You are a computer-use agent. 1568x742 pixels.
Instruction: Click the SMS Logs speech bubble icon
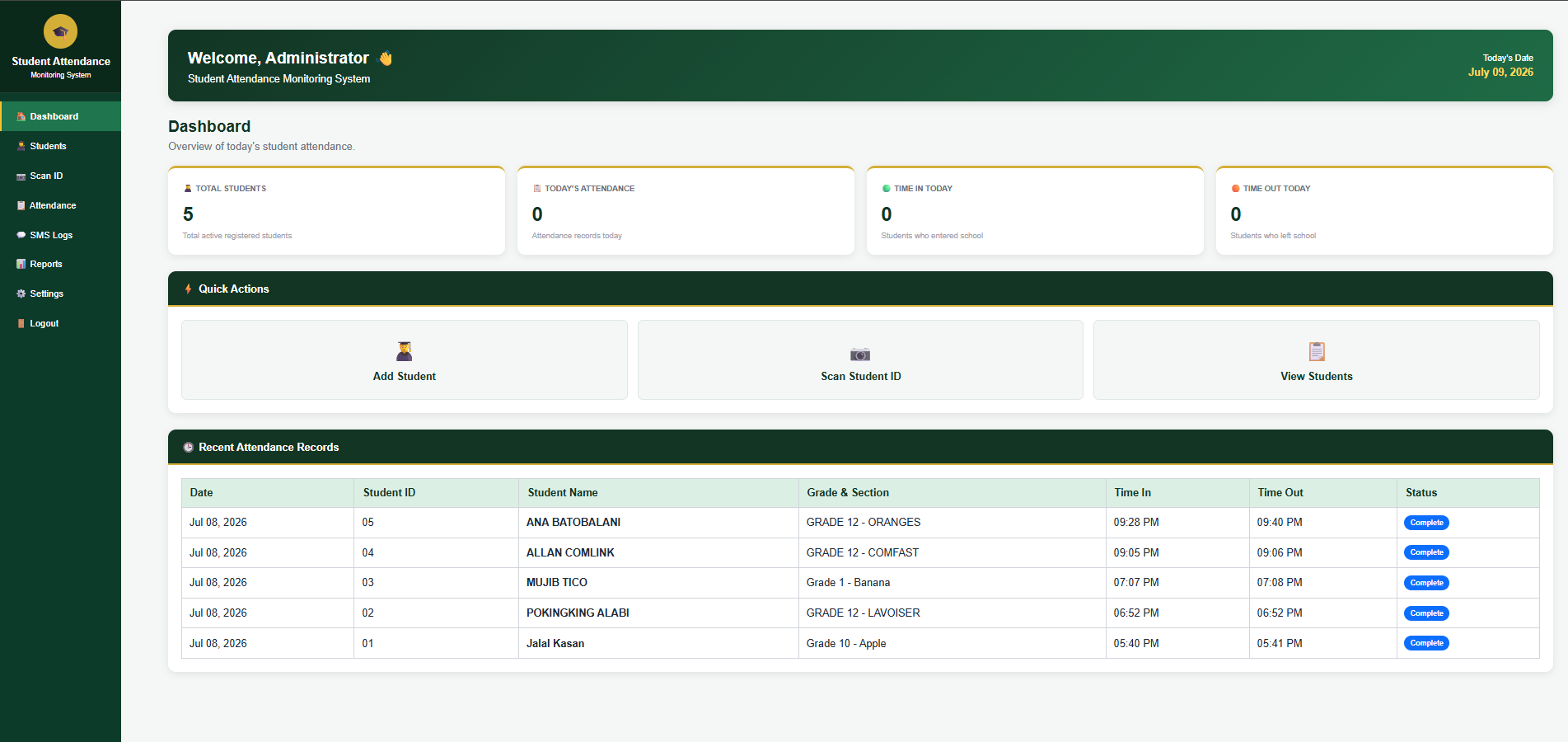(21, 235)
